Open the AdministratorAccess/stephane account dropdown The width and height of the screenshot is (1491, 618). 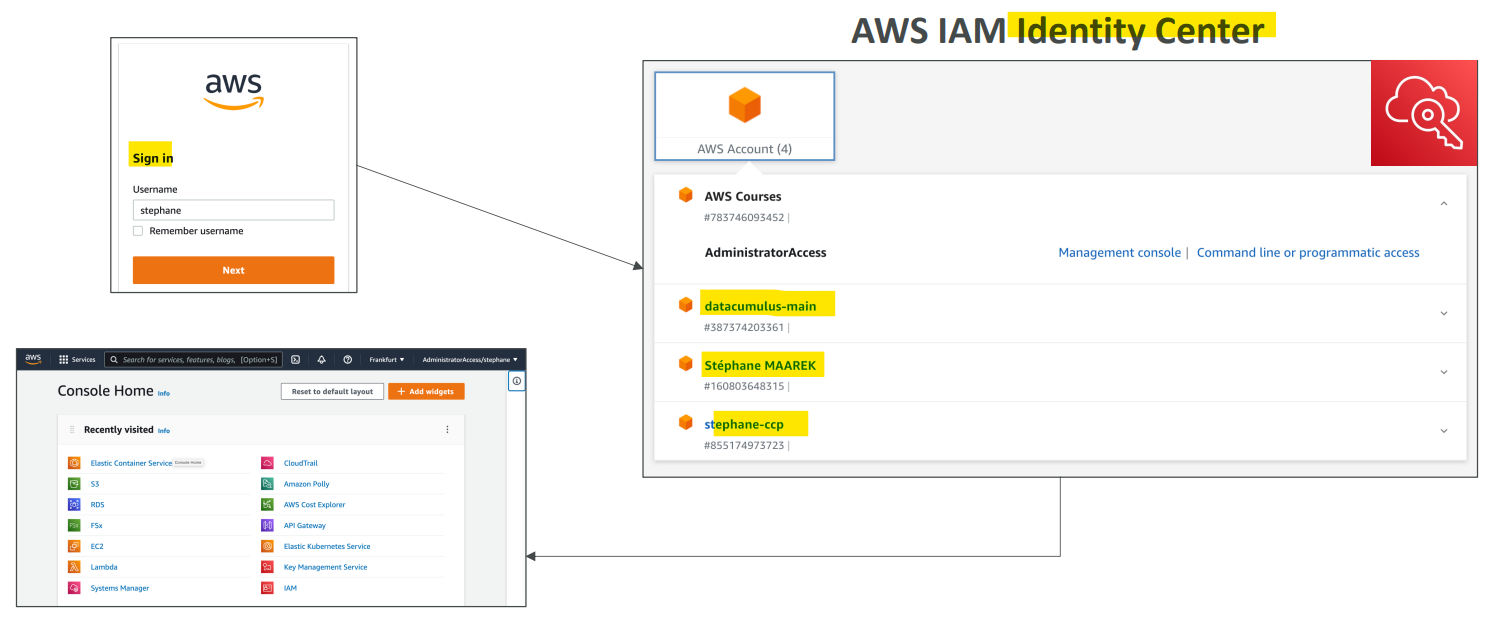coord(470,359)
